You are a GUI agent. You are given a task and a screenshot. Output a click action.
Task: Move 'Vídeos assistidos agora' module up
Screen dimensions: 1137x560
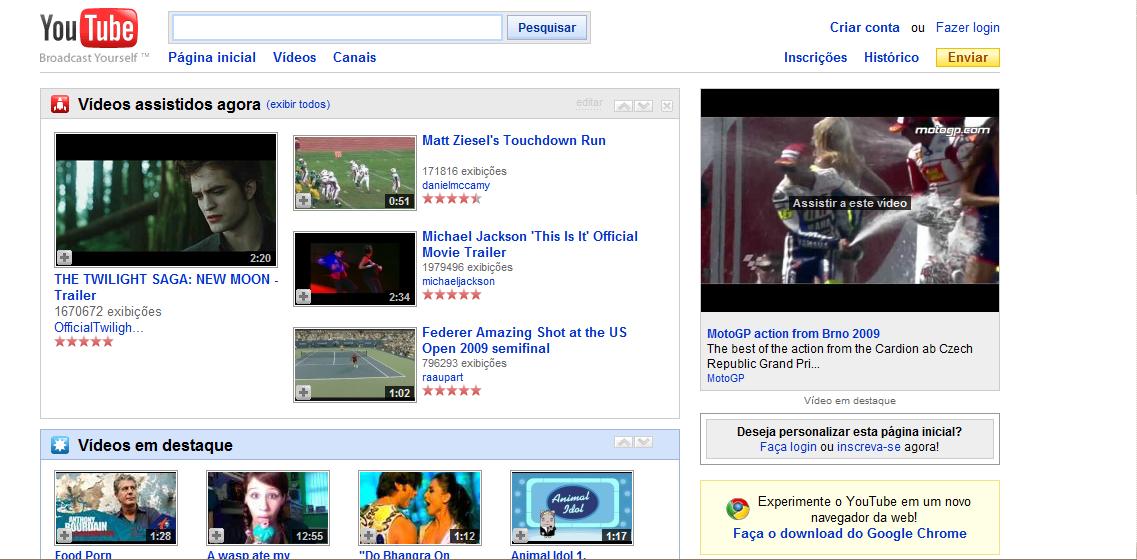click(x=624, y=106)
